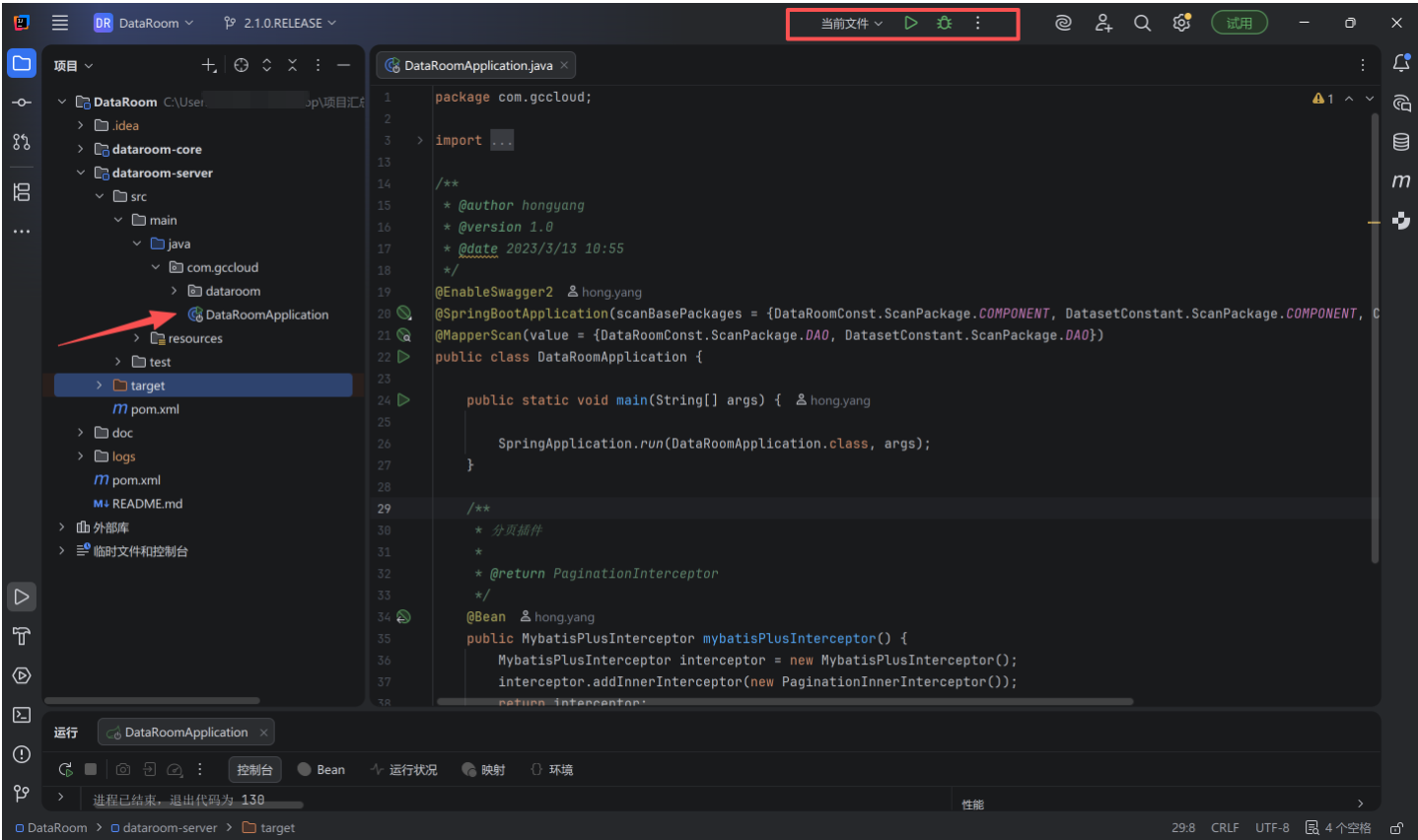Click CRLF line separator in status bar
Viewport: 1418px width, 840px height.
point(1225,828)
